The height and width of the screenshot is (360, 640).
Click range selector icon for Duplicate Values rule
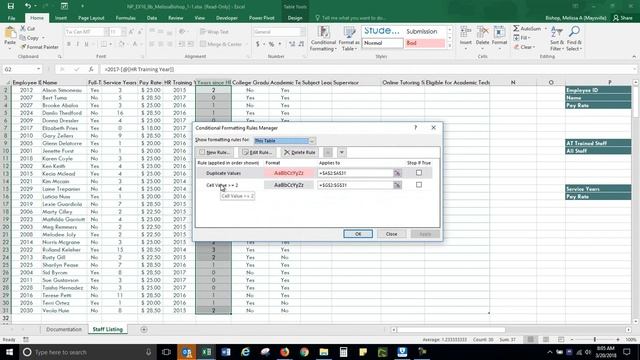(x=397, y=173)
